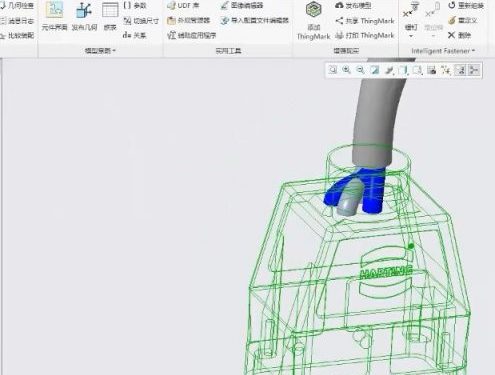Open the UDF 库 library
Viewport: 495px width, 375px height.
[x=183, y=5]
